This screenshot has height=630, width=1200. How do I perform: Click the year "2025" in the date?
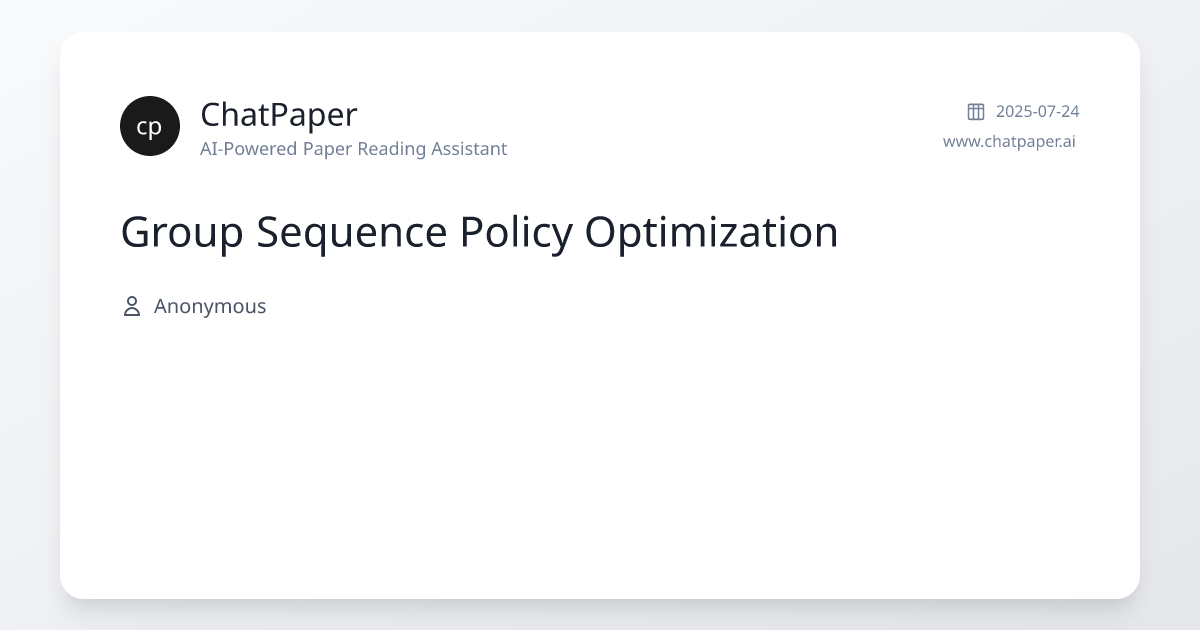point(1013,111)
